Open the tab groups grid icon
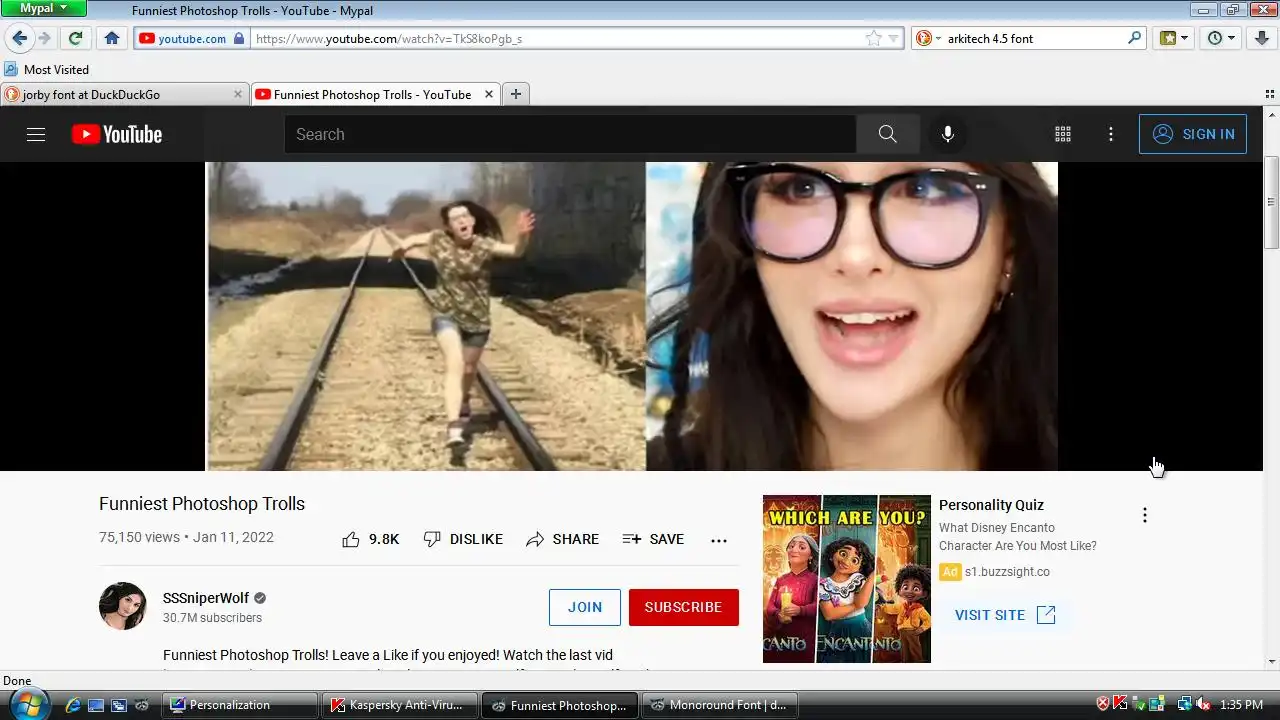Viewport: 1280px width, 720px height. [x=1270, y=94]
